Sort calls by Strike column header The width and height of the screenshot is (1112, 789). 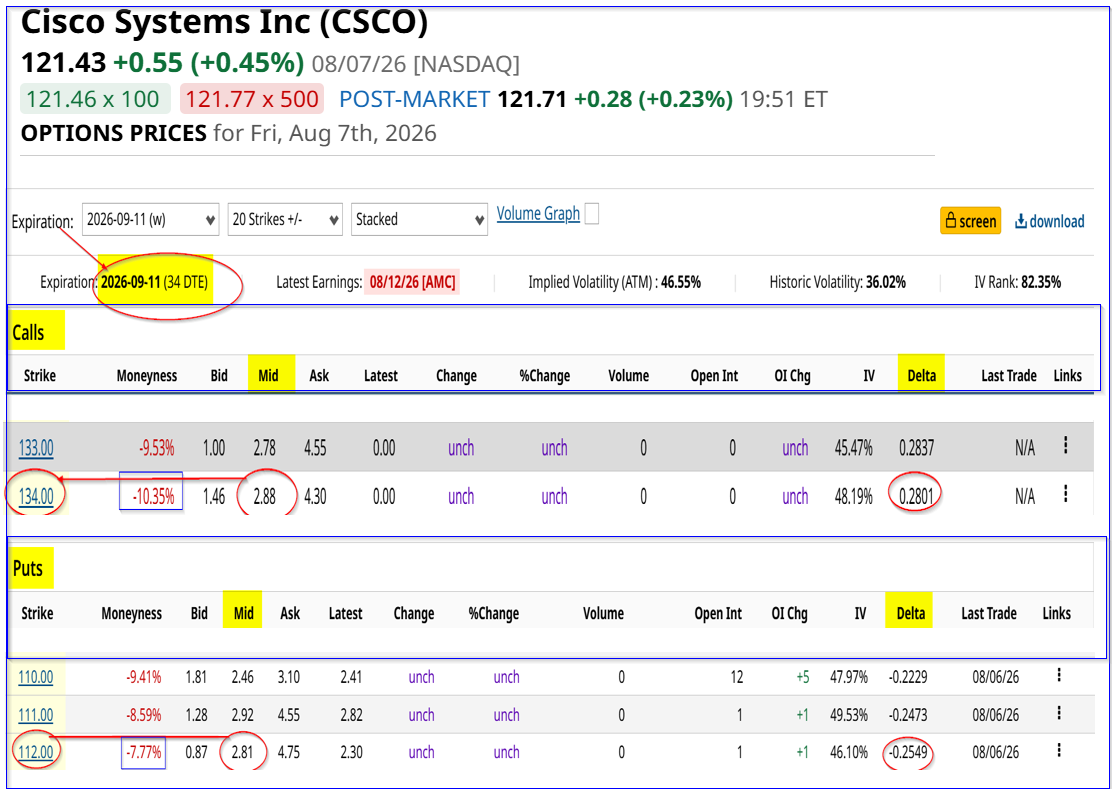point(40,376)
